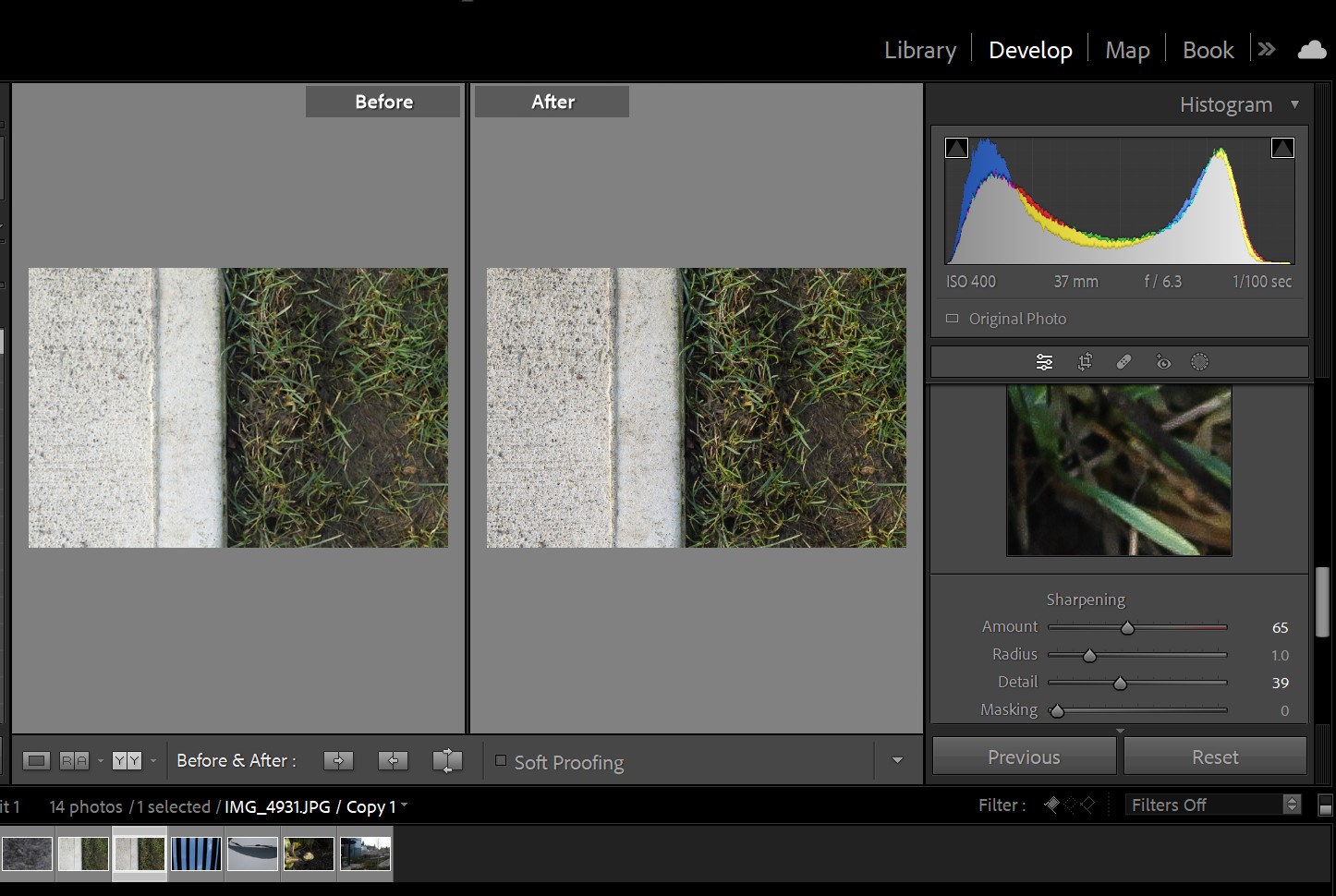The width and height of the screenshot is (1336, 896).
Task: Open toolbar content dropdown arrow
Action: coord(897,760)
